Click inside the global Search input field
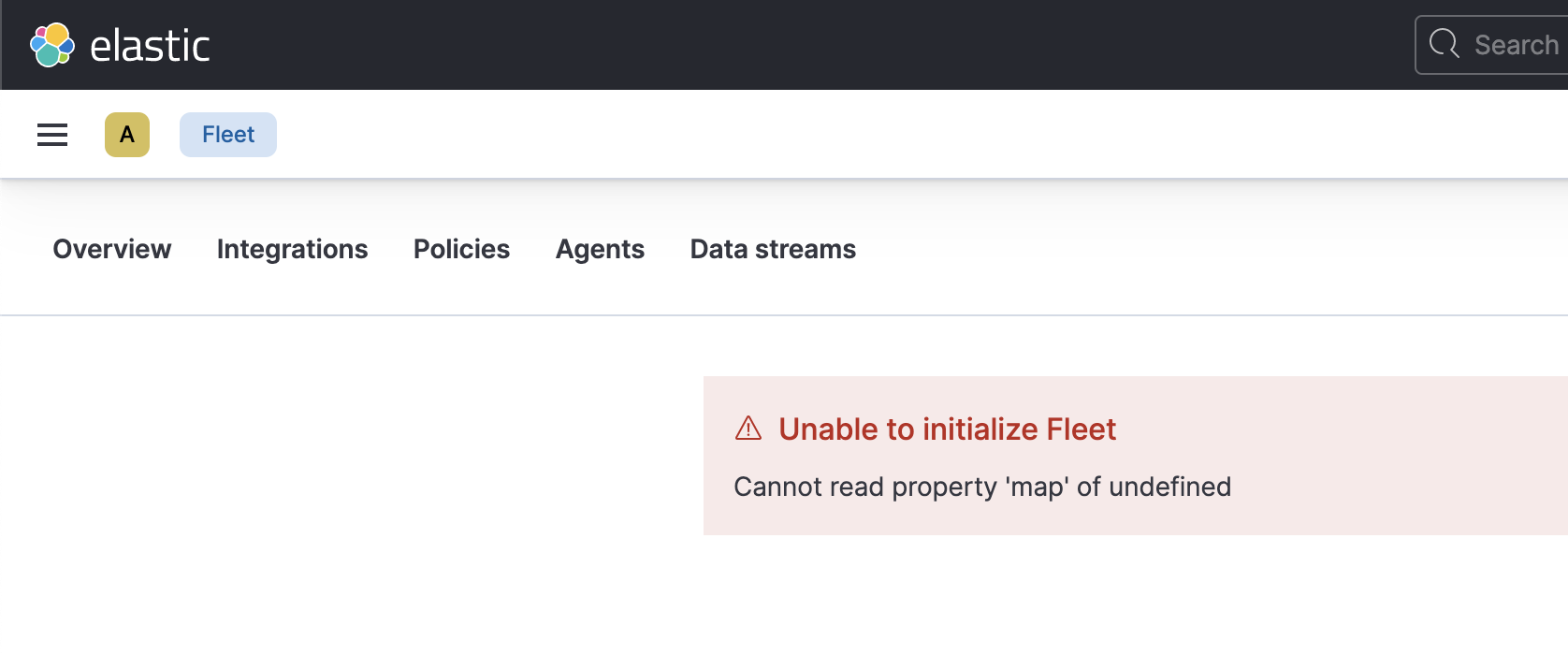Viewport: 1568px width, 655px height. [x=1497, y=44]
